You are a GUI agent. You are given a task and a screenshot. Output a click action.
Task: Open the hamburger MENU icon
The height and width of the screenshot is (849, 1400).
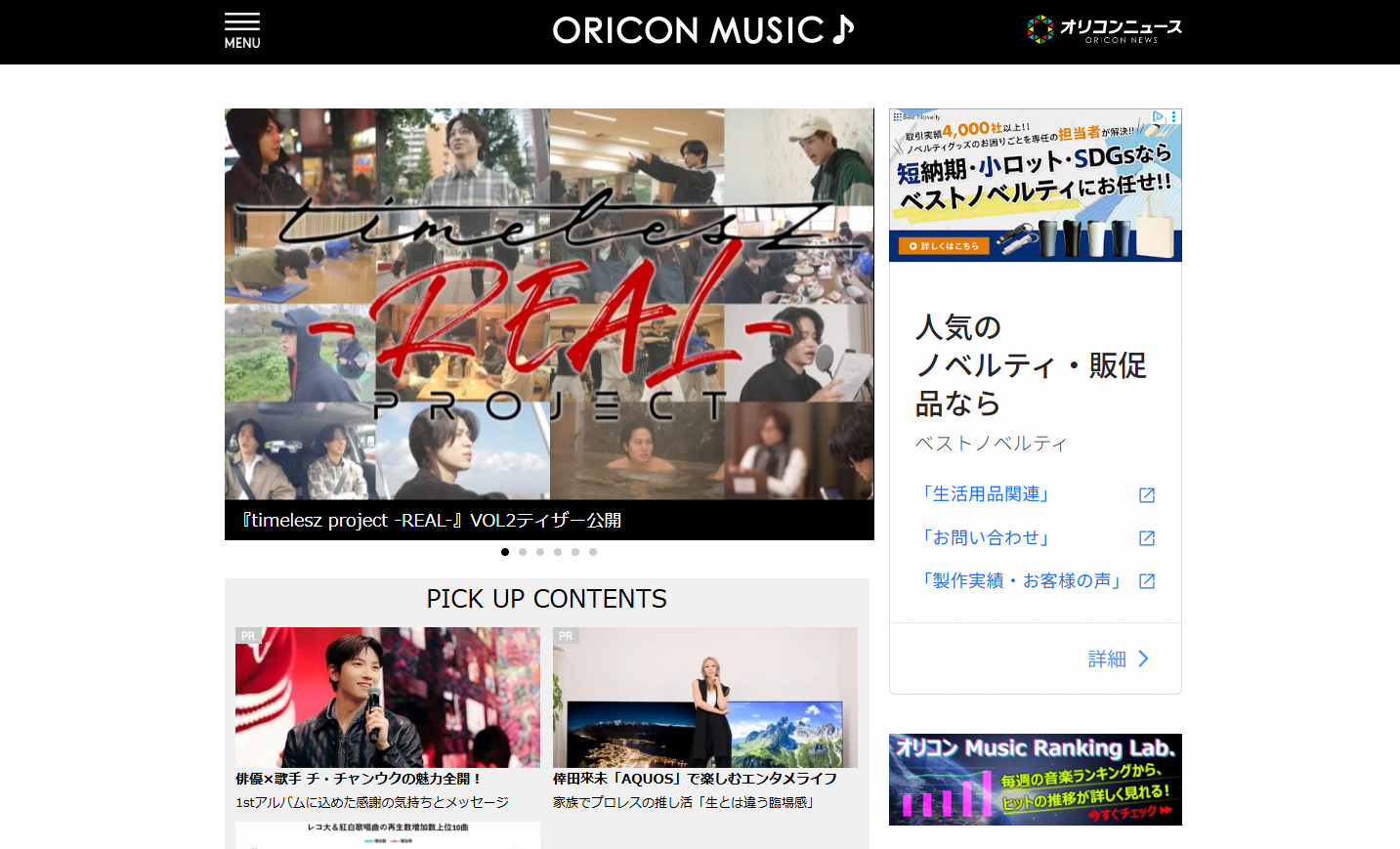pyautogui.click(x=241, y=30)
